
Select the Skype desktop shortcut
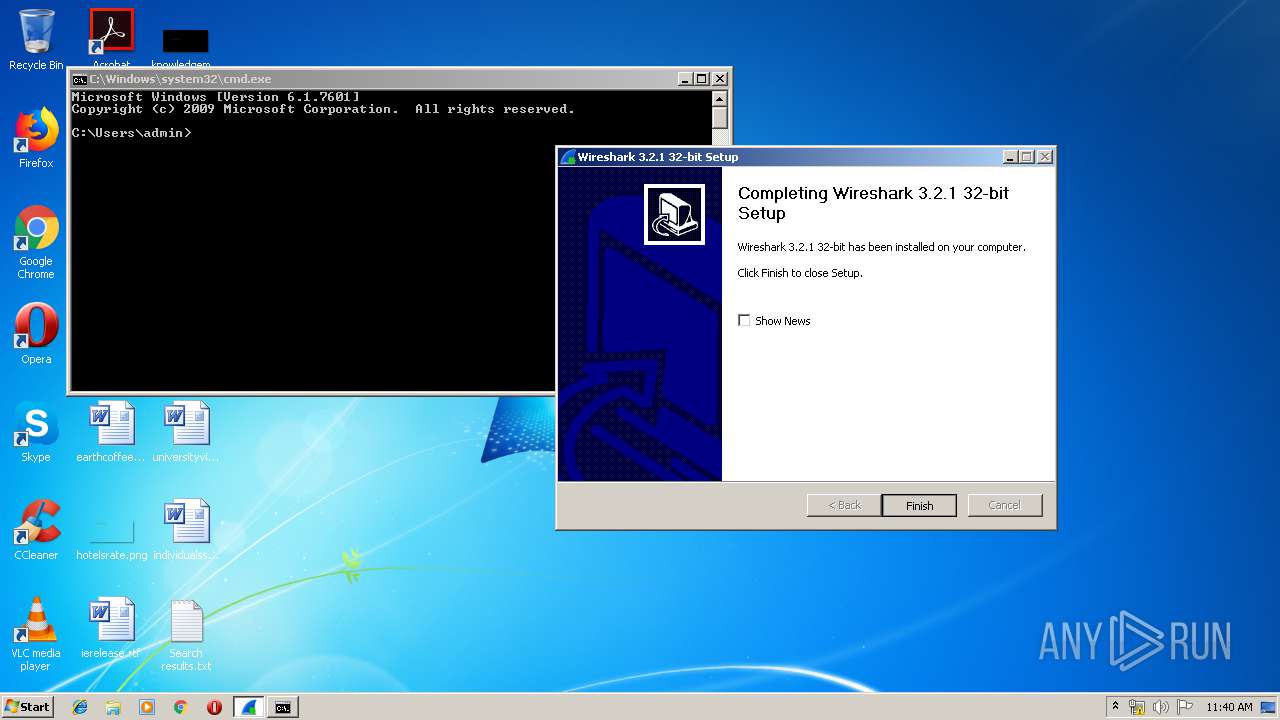pyautogui.click(x=36, y=432)
